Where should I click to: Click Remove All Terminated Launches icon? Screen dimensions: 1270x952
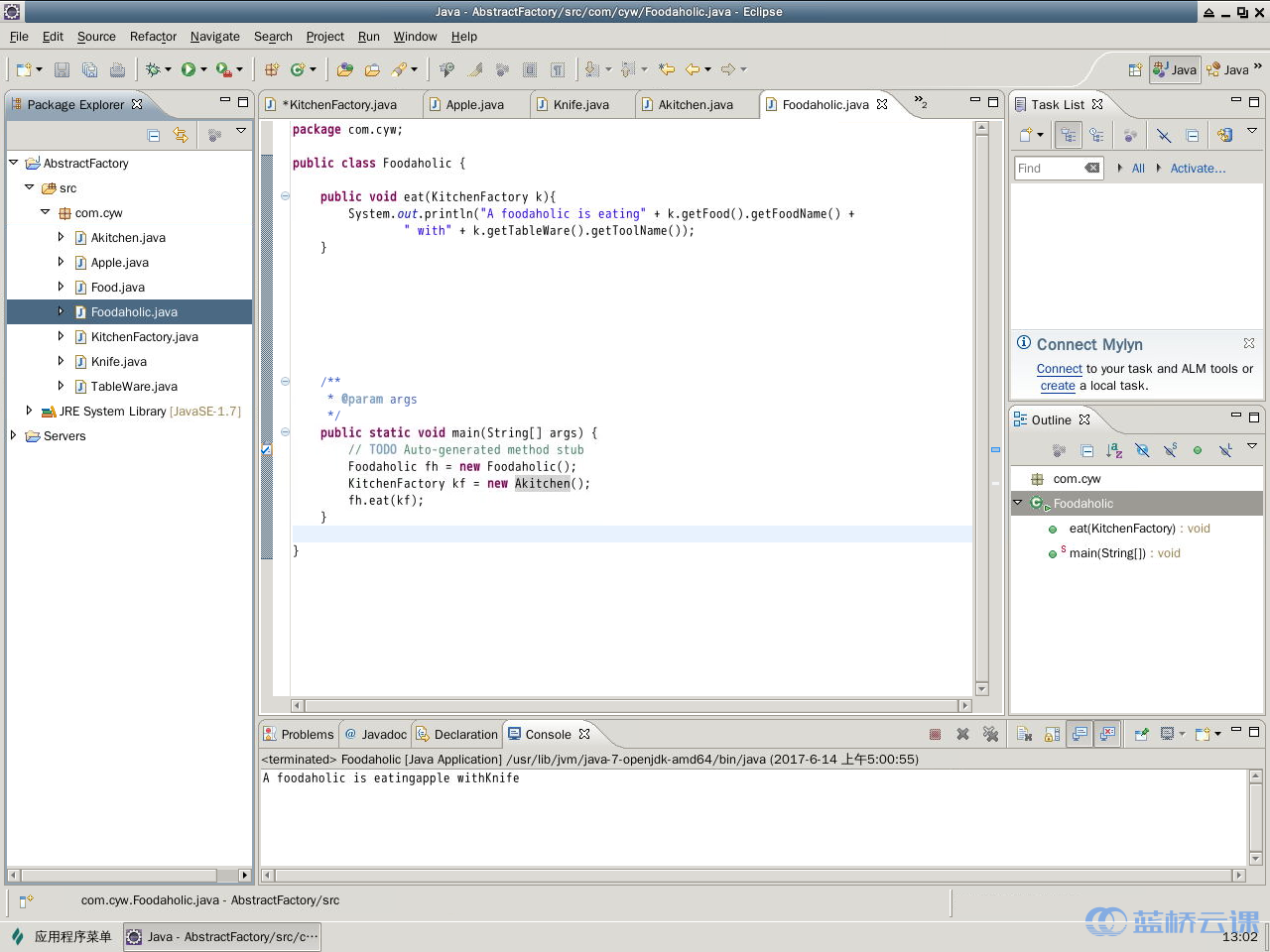[990, 734]
